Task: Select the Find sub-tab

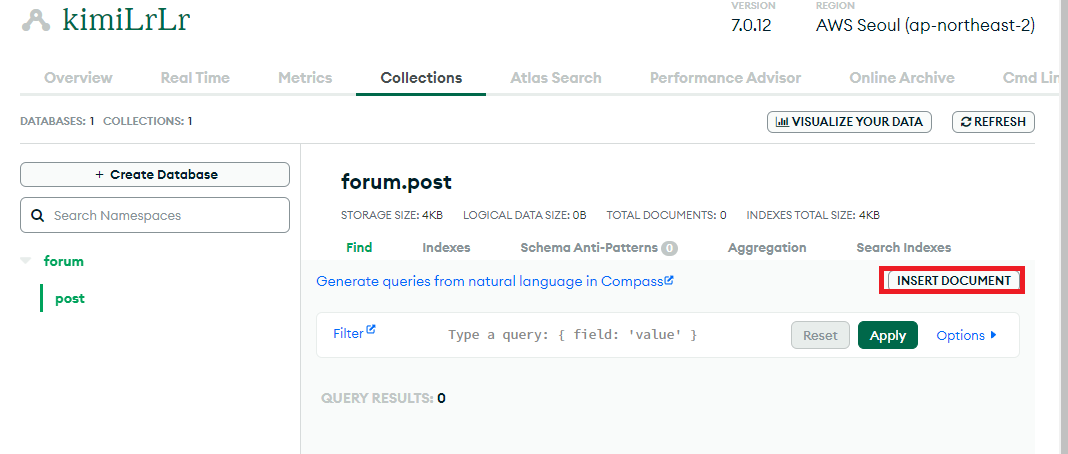Action: point(359,248)
